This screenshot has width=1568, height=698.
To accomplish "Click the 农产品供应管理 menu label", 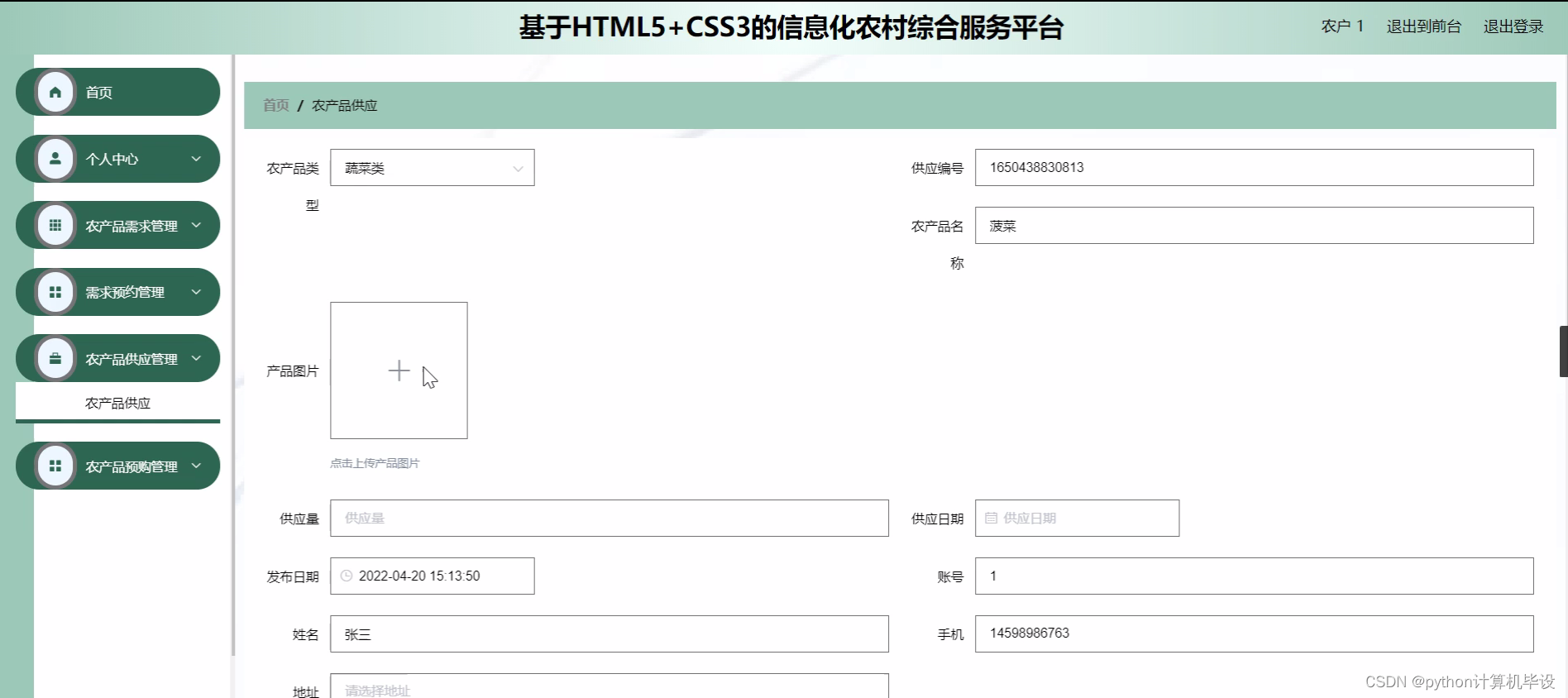I will point(131,359).
